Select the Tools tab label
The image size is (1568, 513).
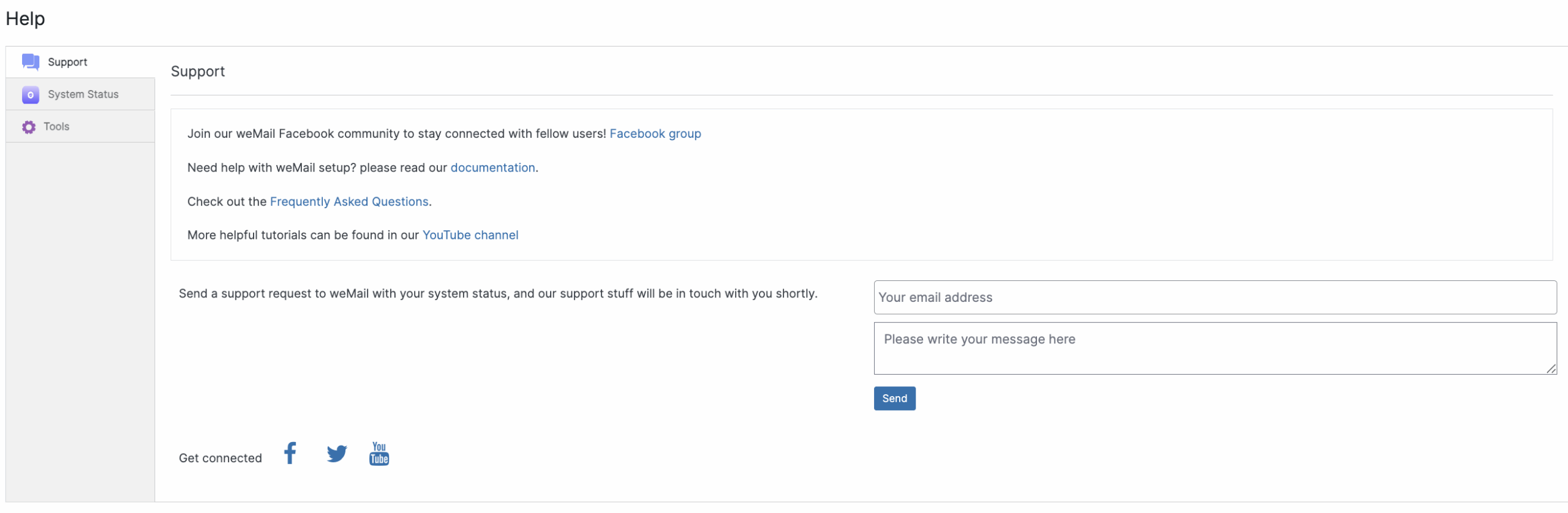[x=56, y=127]
